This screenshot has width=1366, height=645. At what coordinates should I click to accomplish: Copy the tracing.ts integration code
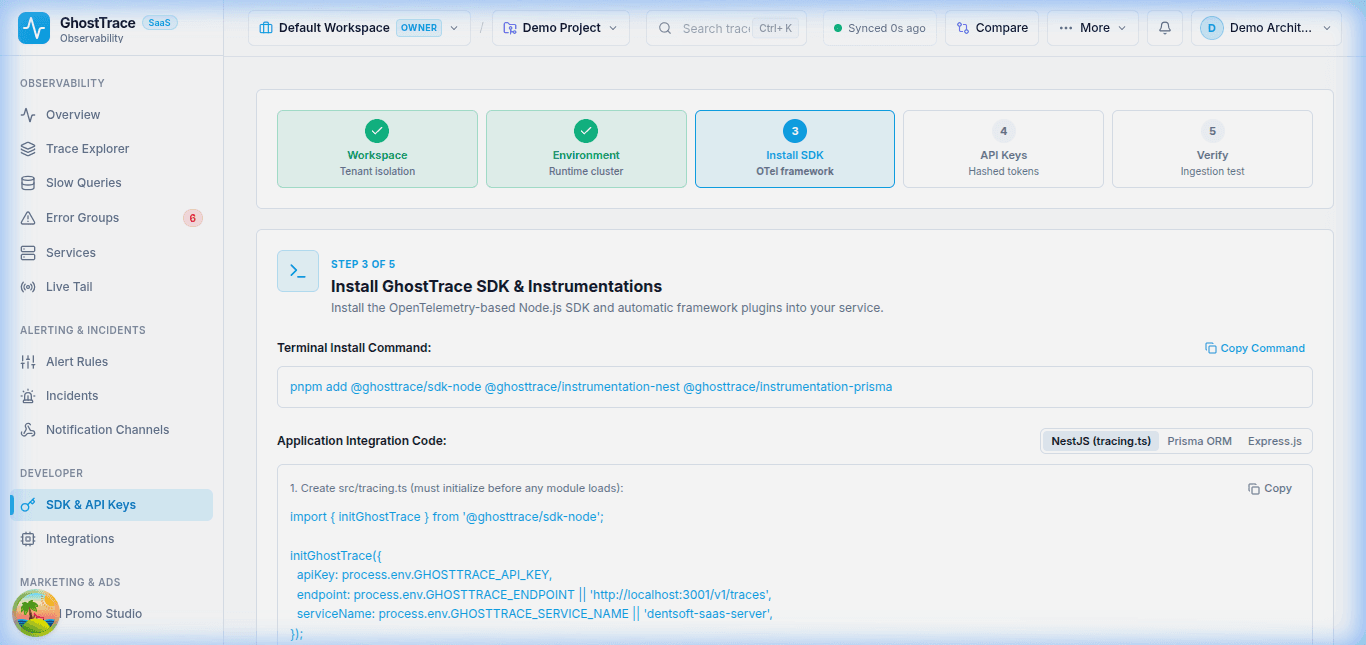[x=1270, y=489]
